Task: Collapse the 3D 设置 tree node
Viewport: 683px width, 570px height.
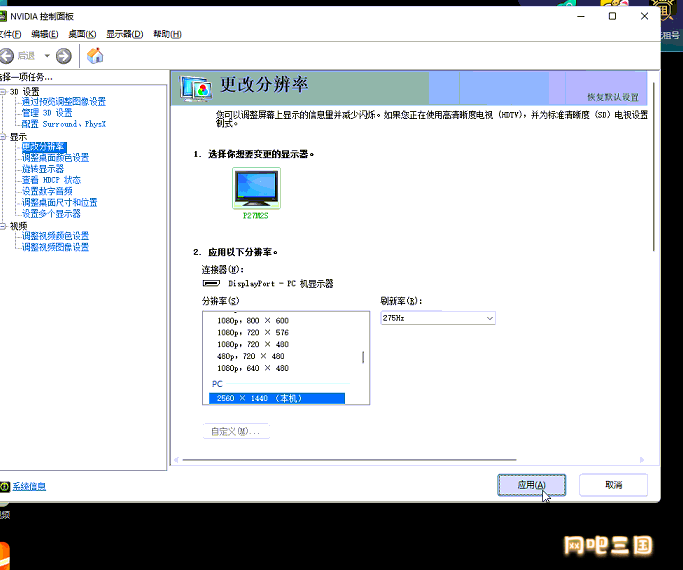Action: tap(3, 91)
